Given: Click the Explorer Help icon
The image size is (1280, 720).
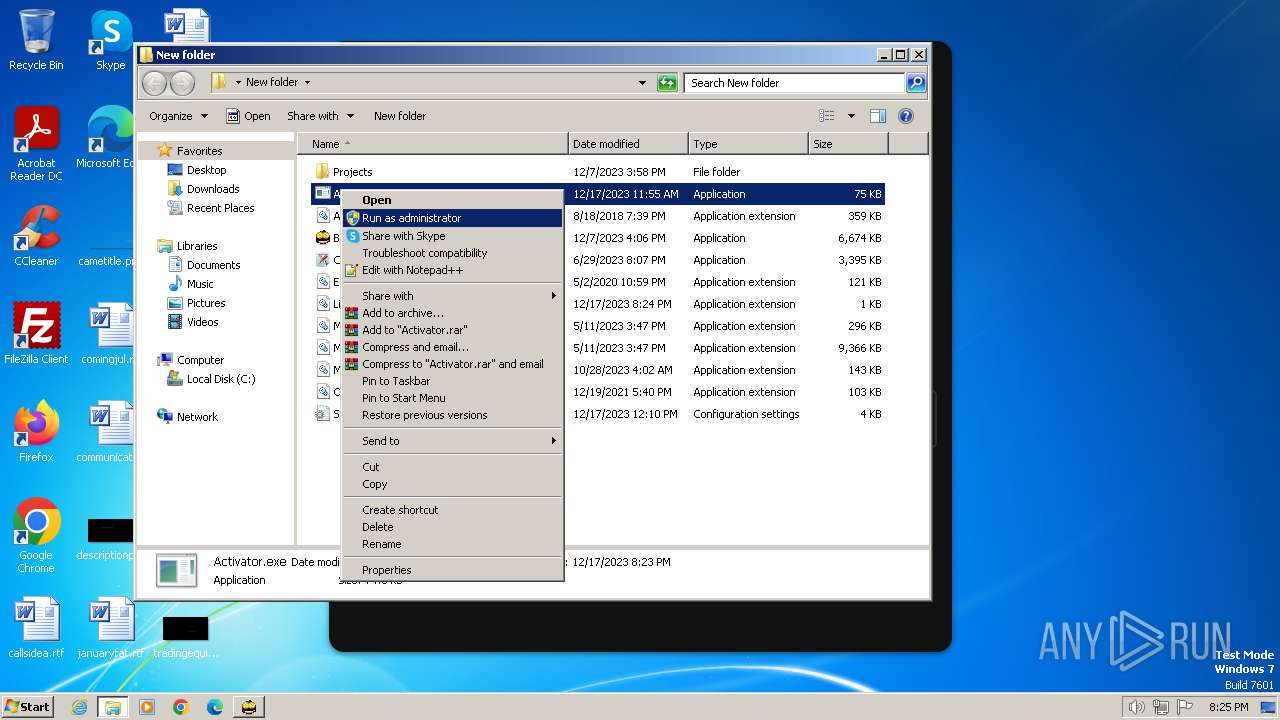Looking at the screenshot, I should click(x=906, y=116).
